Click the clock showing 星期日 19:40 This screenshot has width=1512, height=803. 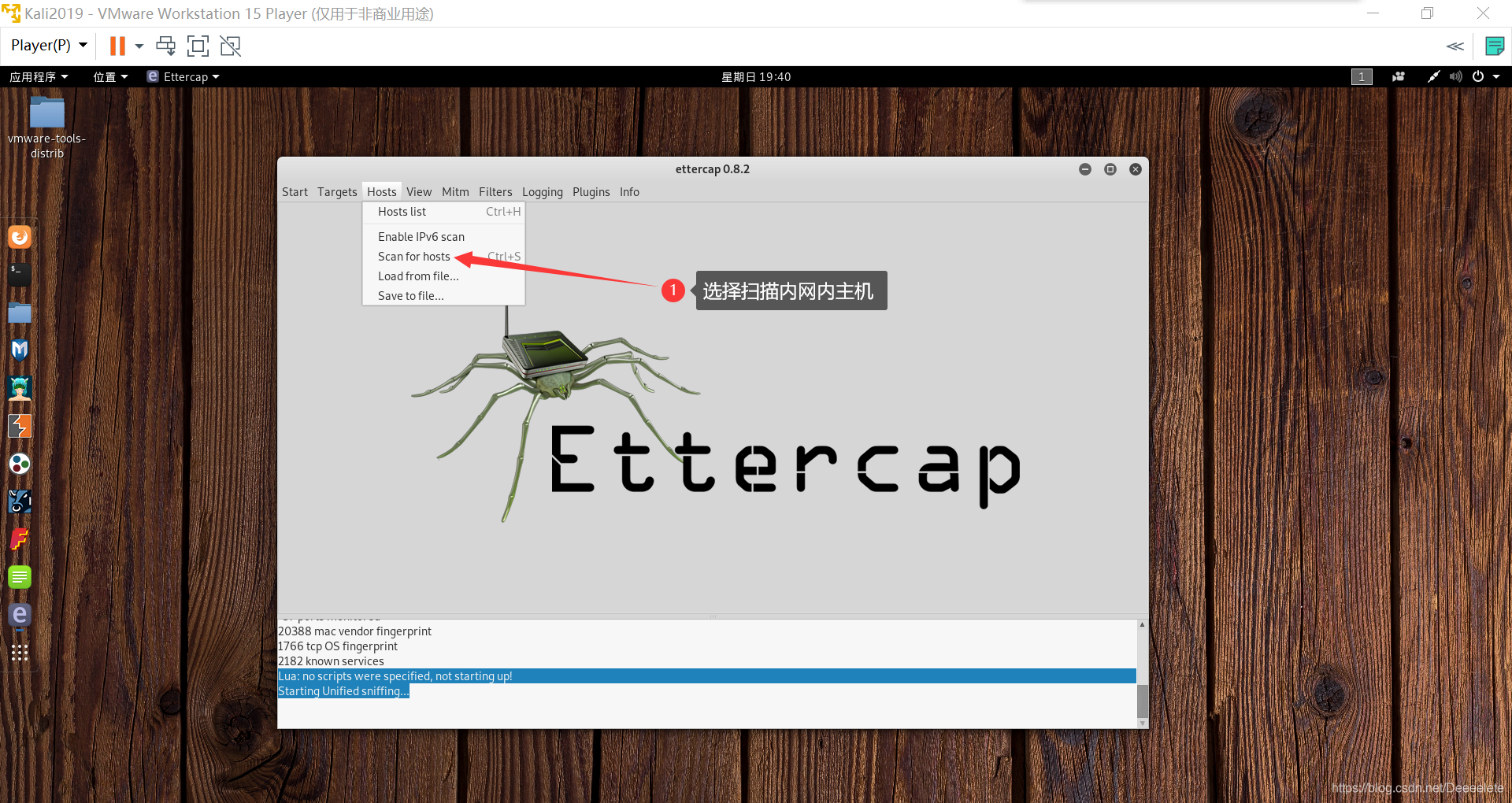point(756,76)
